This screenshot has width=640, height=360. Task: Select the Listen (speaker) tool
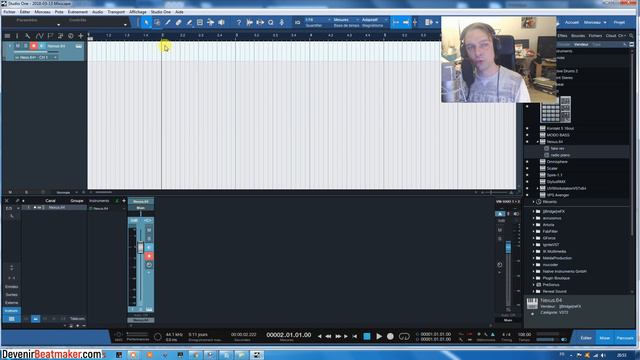[x=221, y=22]
